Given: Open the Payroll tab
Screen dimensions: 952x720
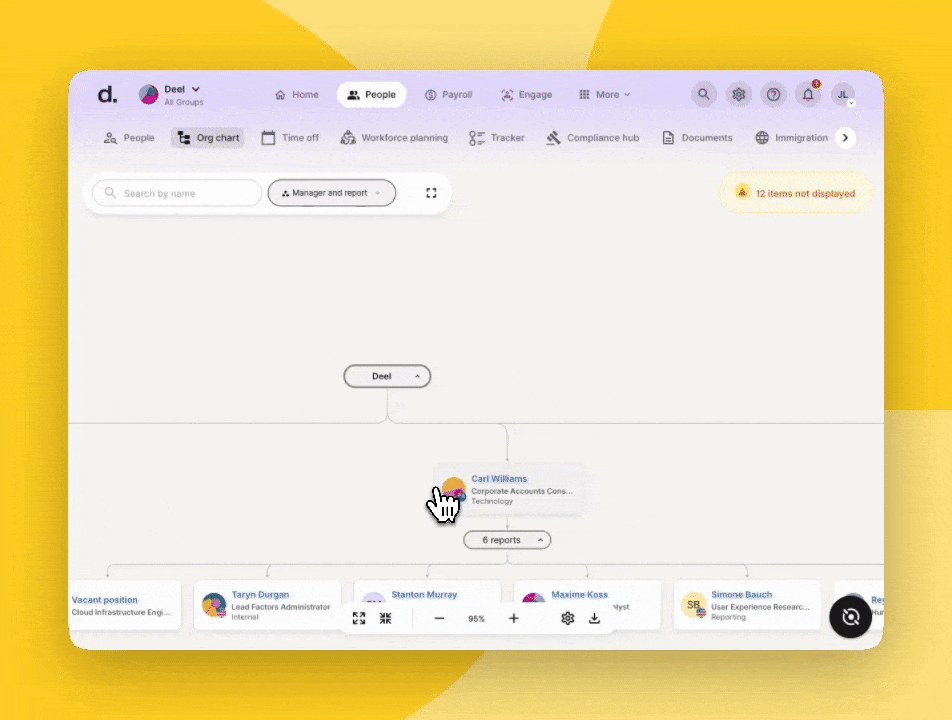Looking at the screenshot, I should click(449, 95).
